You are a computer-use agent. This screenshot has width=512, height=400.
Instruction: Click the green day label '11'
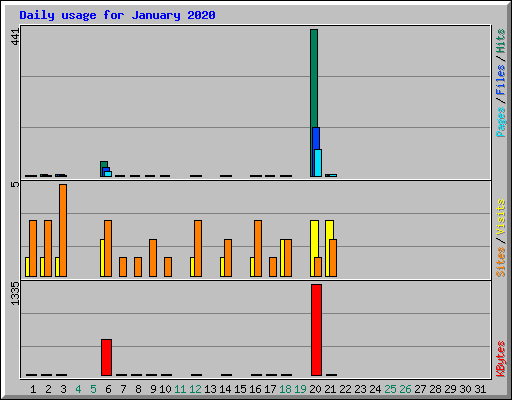[180, 389]
